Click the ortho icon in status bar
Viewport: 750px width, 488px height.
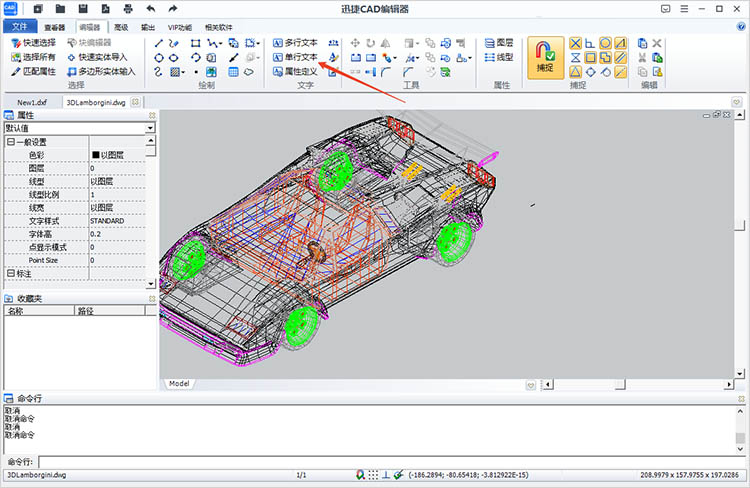click(386, 475)
